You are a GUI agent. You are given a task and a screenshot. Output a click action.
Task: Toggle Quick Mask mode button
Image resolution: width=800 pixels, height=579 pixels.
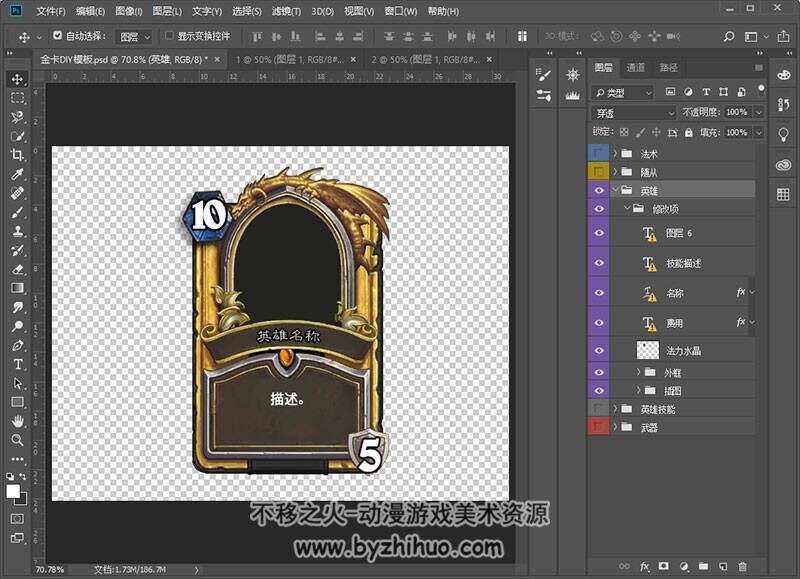click(x=17, y=519)
